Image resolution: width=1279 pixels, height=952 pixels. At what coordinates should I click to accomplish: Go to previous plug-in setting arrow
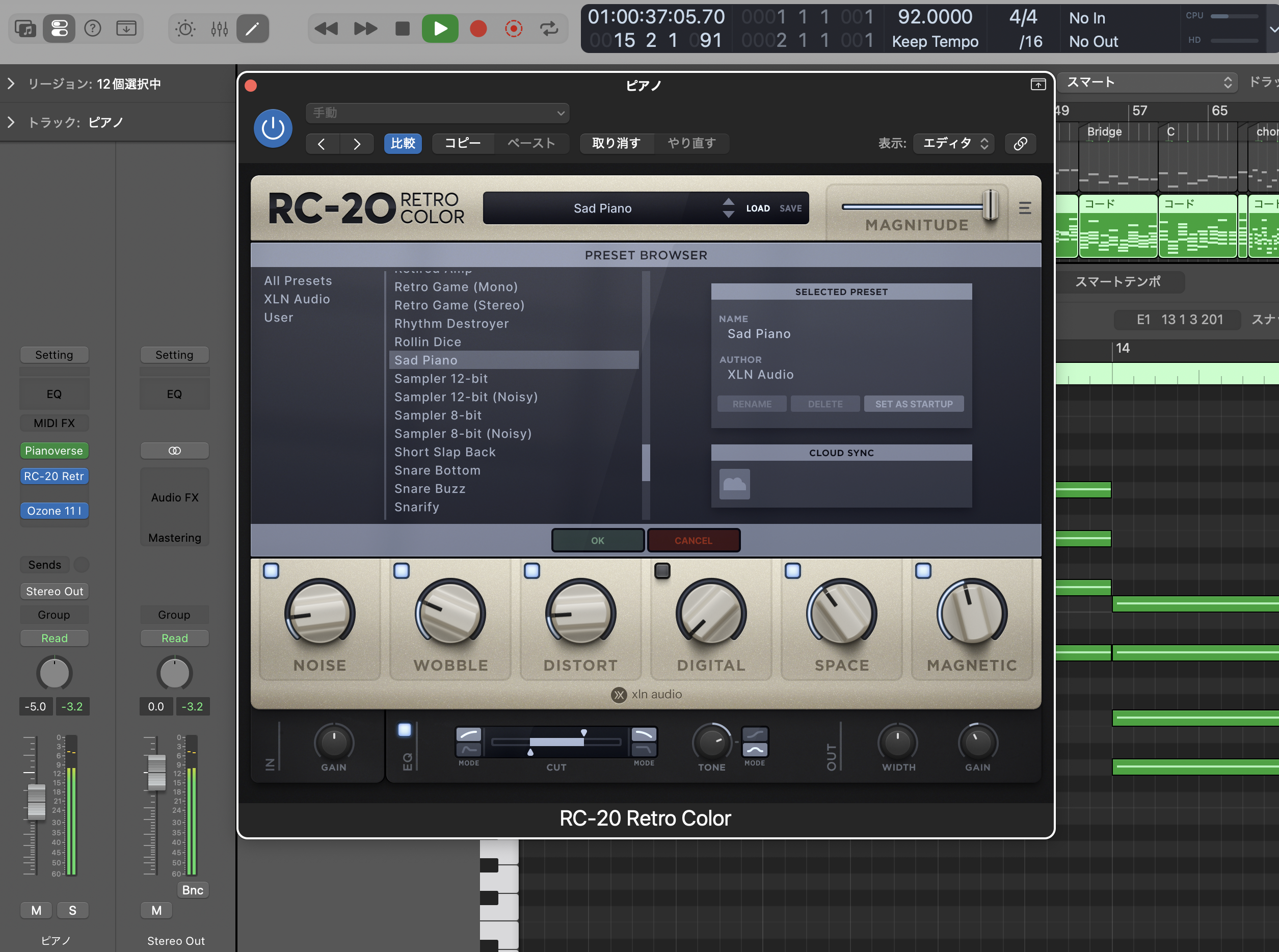click(322, 144)
